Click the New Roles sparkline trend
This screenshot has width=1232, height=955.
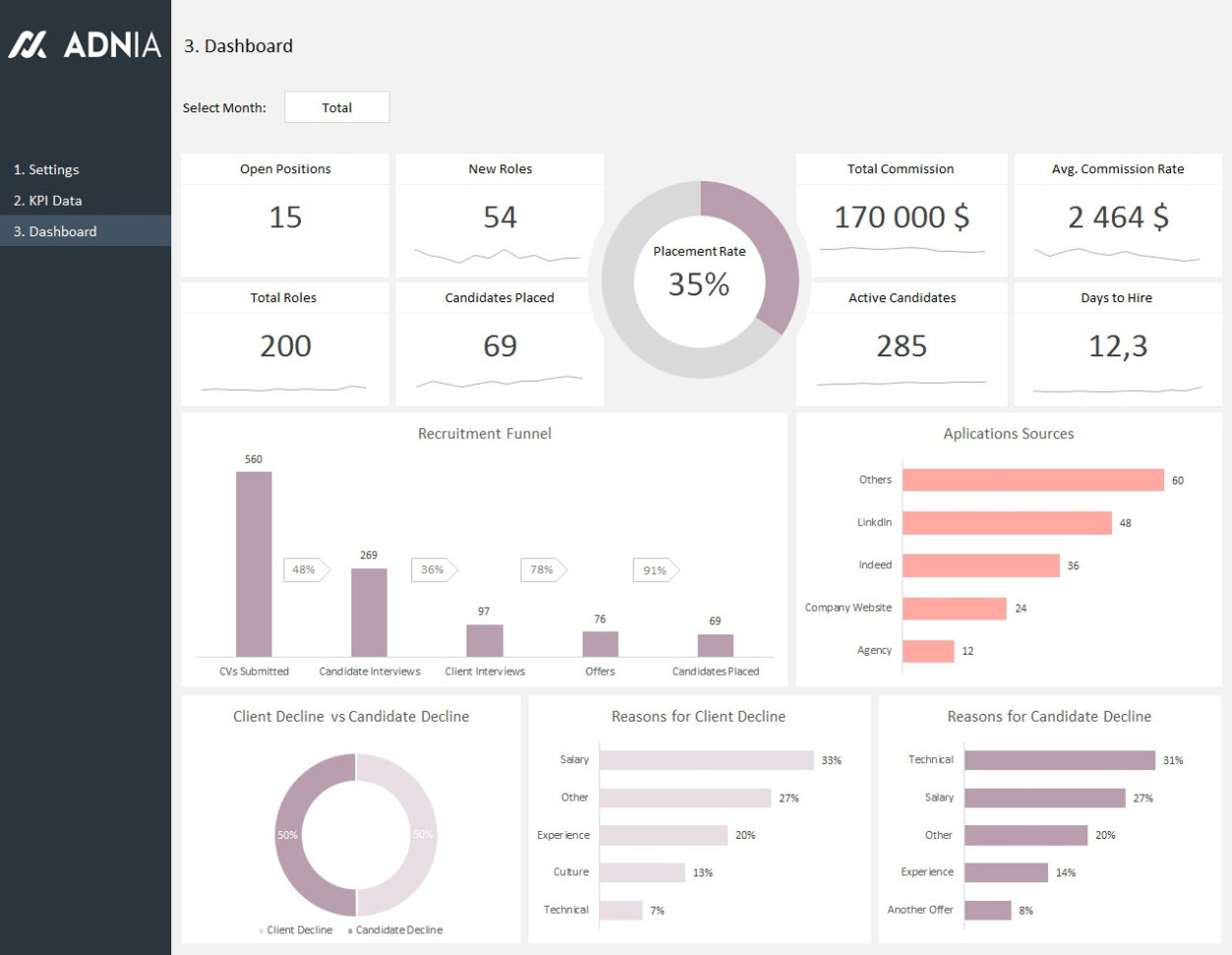pyautogui.click(x=498, y=256)
